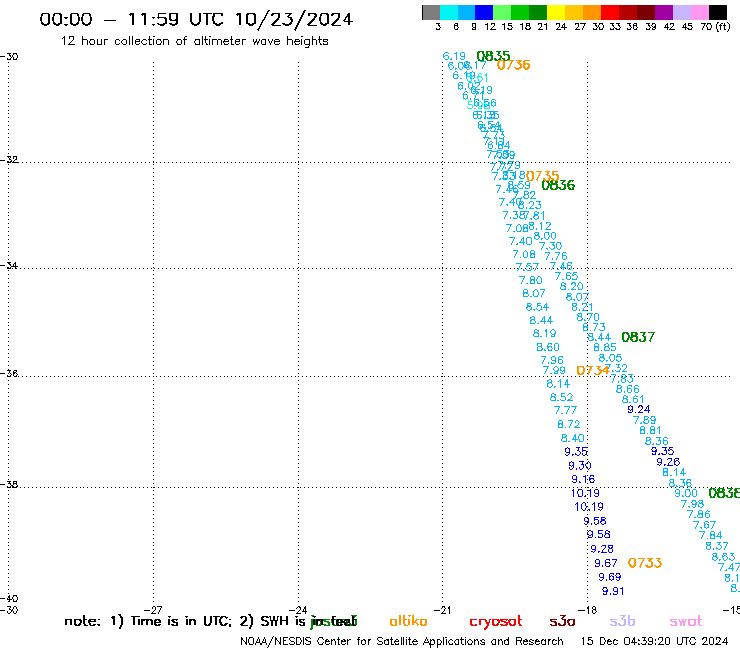Screen dimensions: 740x650
Task: Click the wave height value 7.67
Action: click(x=705, y=525)
